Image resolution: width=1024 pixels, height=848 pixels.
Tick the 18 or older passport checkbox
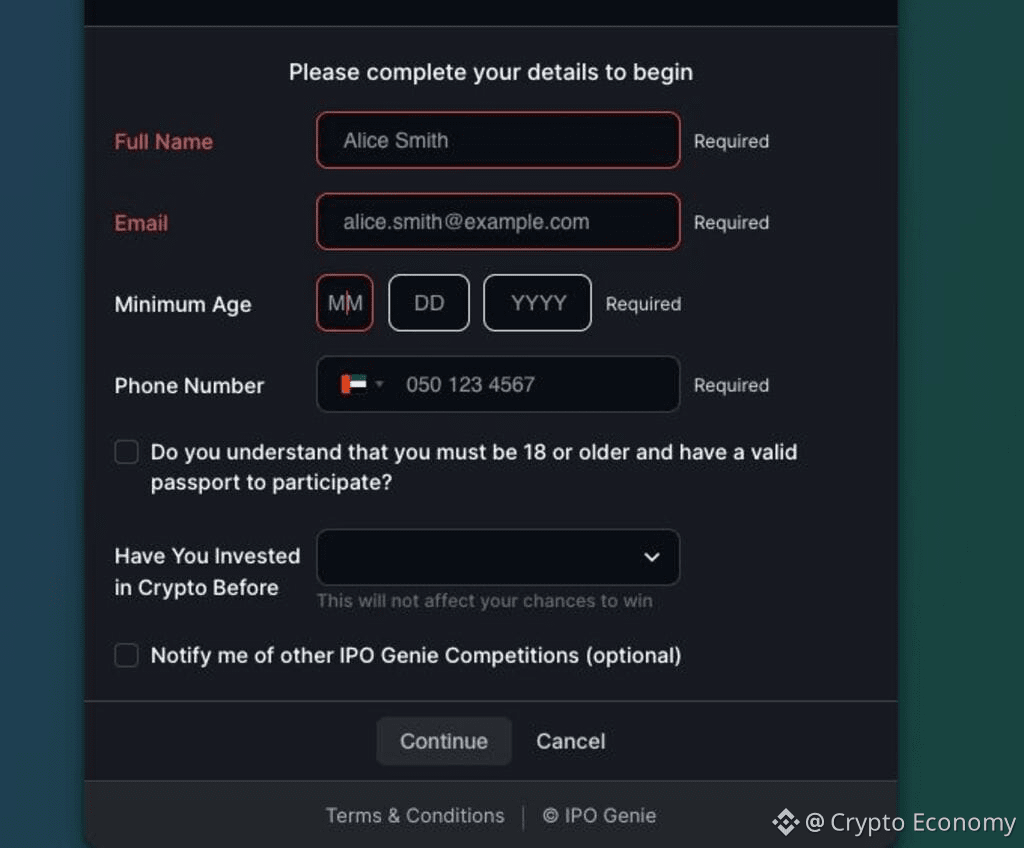tap(126, 452)
